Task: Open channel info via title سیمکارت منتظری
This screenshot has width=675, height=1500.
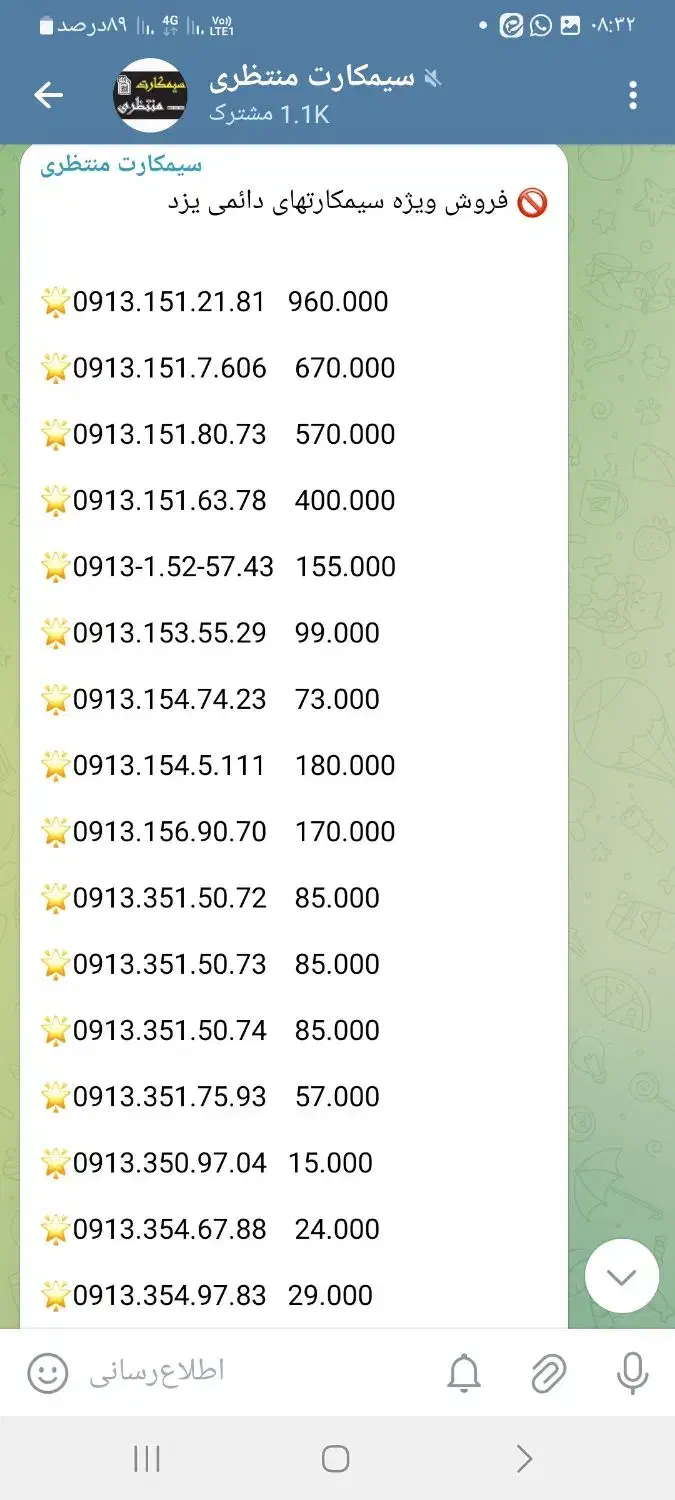Action: (x=312, y=78)
